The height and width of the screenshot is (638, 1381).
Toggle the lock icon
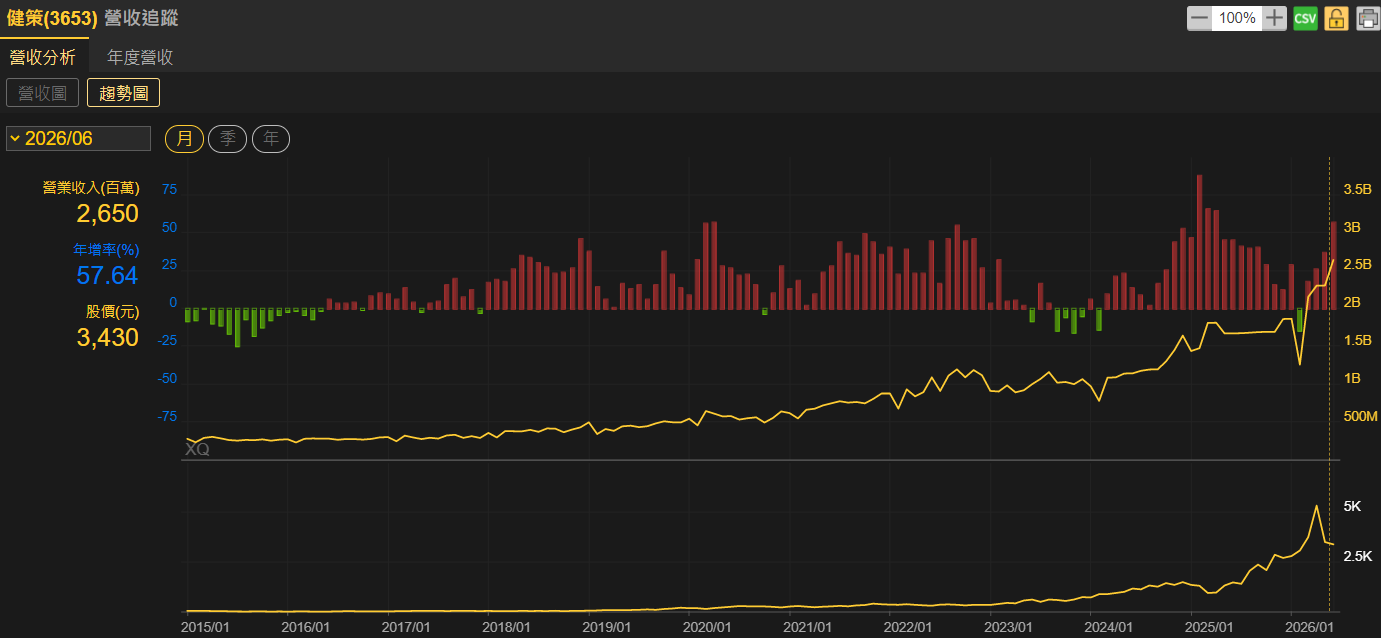1336,18
